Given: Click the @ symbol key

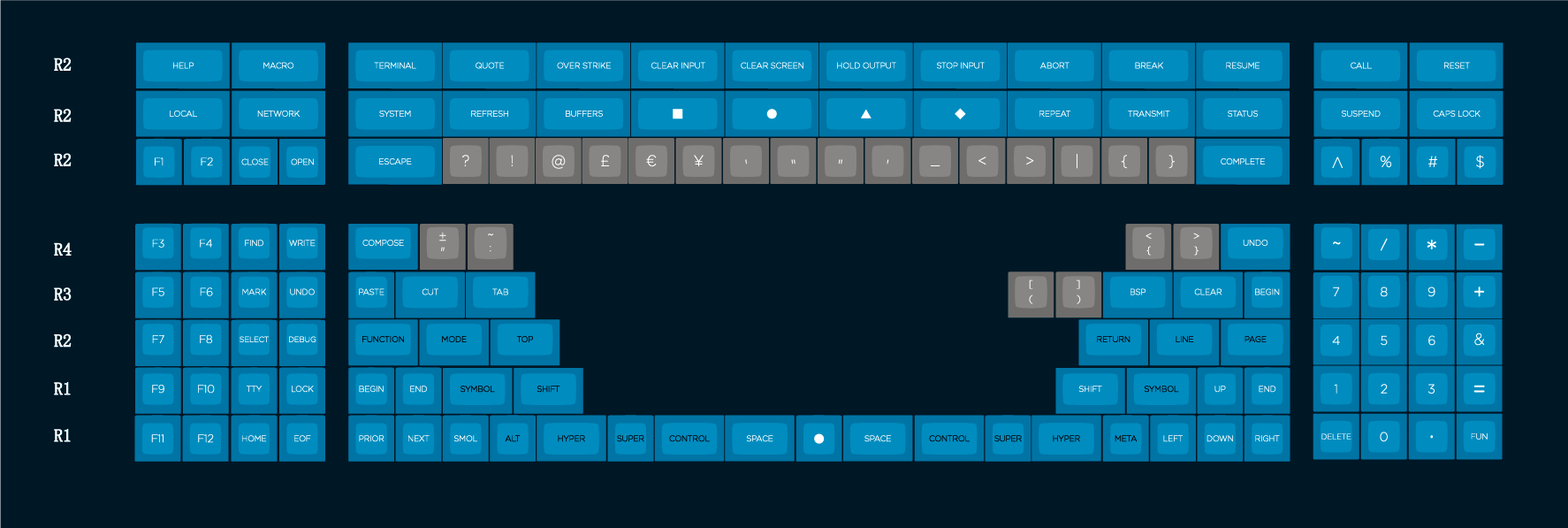Looking at the screenshot, I should (x=559, y=162).
